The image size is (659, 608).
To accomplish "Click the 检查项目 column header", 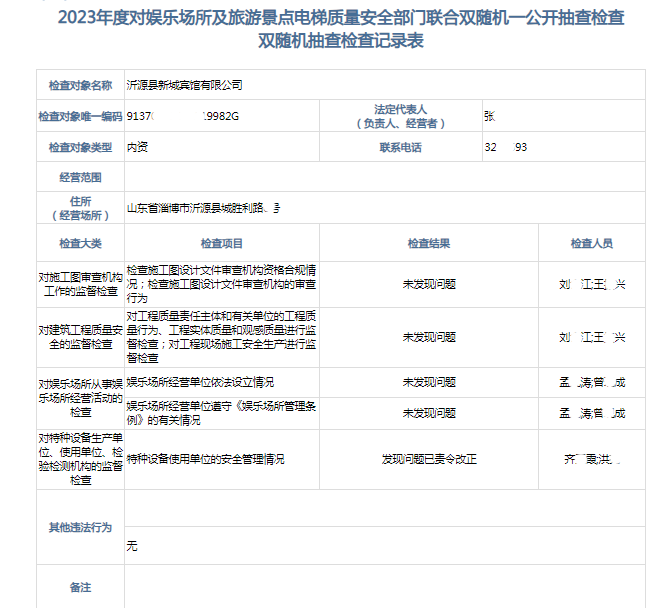I will (x=221, y=243).
